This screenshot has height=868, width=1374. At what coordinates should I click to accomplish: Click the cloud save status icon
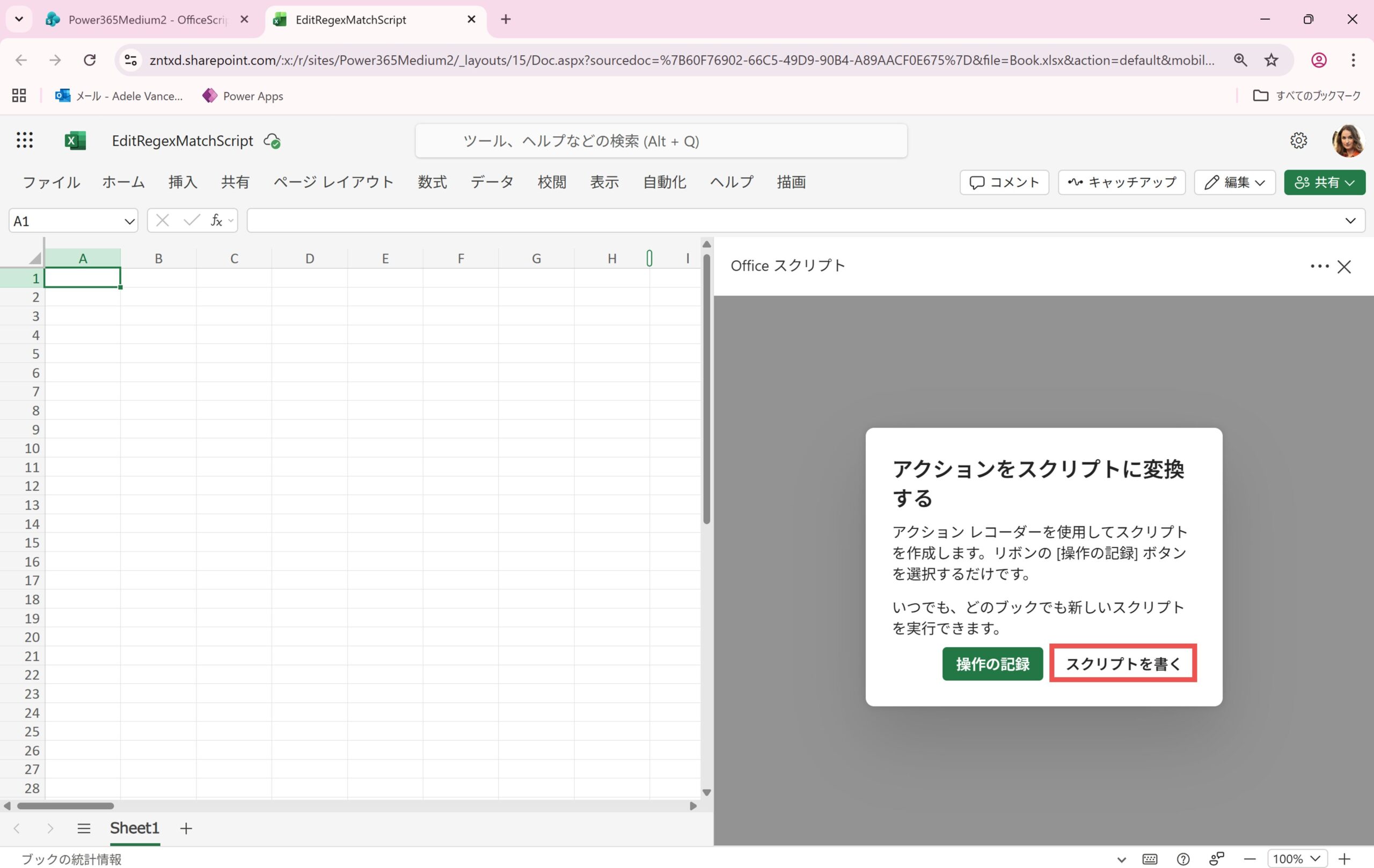(x=272, y=141)
